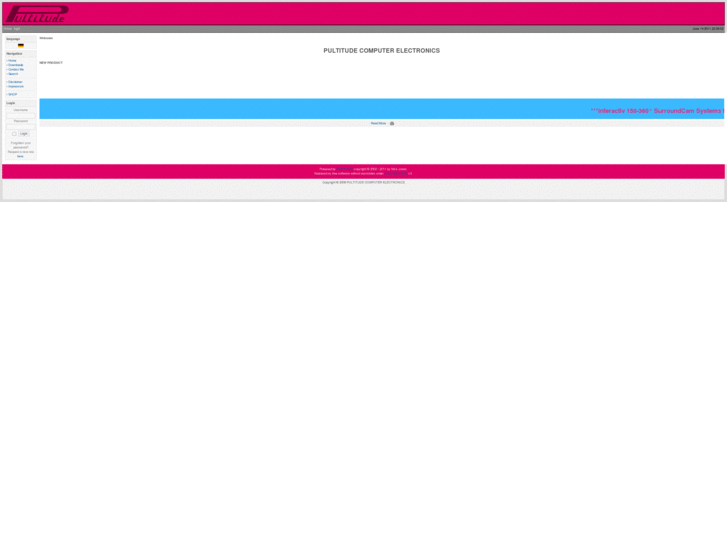This screenshot has width=727, height=545.
Task: Open GNU Affero GPL link in footer
Action: pos(395,173)
